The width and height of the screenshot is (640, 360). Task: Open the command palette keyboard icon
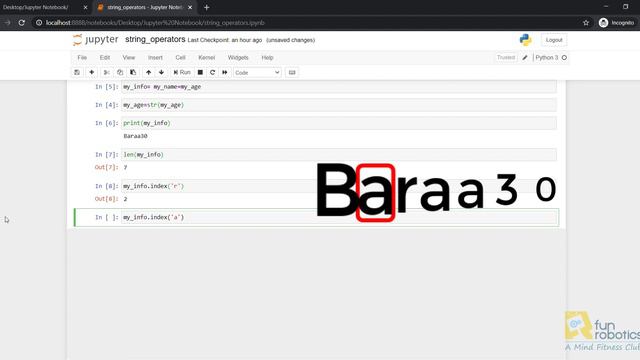292,72
